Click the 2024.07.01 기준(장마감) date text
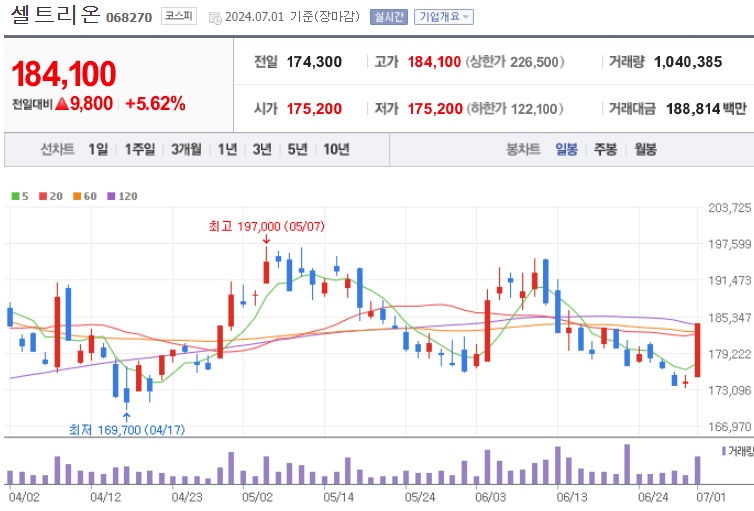The width and height of the screenshot is (754, 511). coord(292,17)
